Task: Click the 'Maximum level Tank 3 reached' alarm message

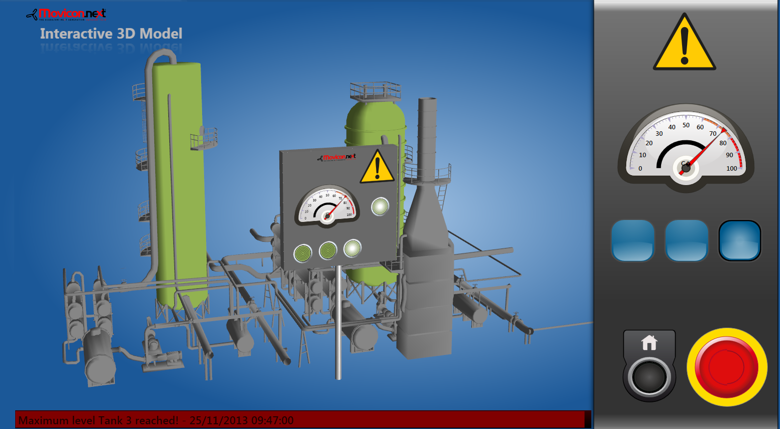Action: 98,420
